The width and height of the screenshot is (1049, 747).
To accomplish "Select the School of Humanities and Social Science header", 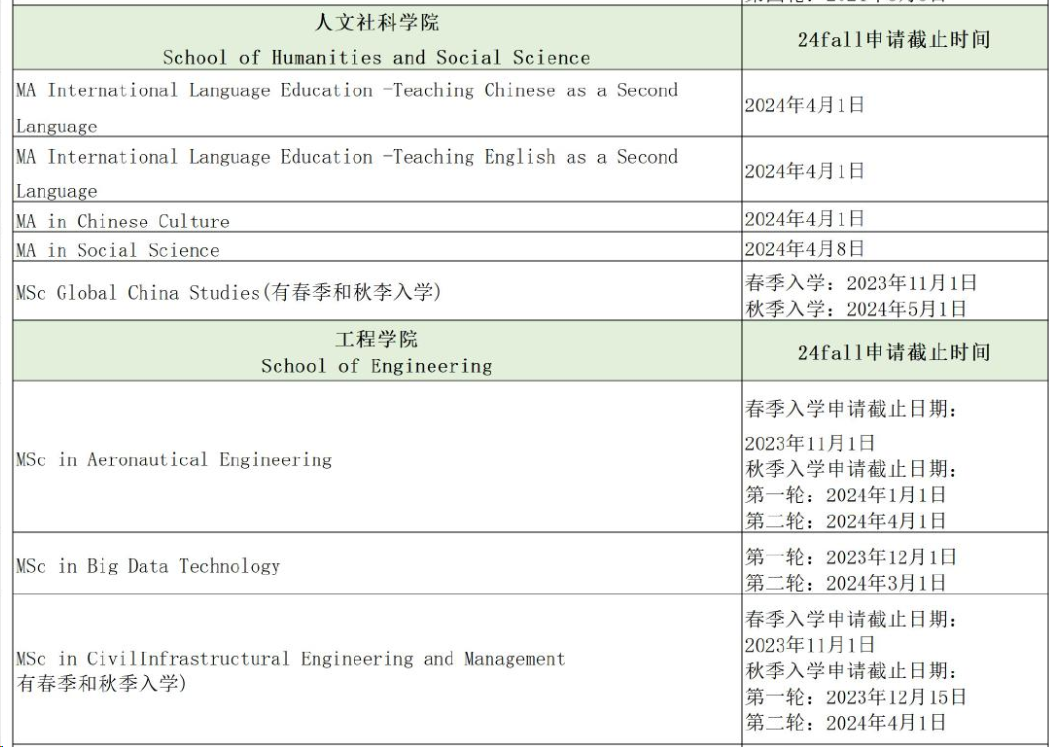I will click(x=376, y=39).
